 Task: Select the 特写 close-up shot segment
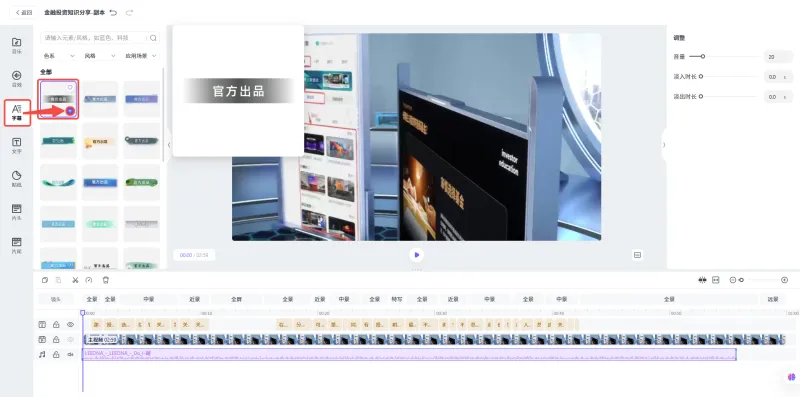[x=397, y=300]
